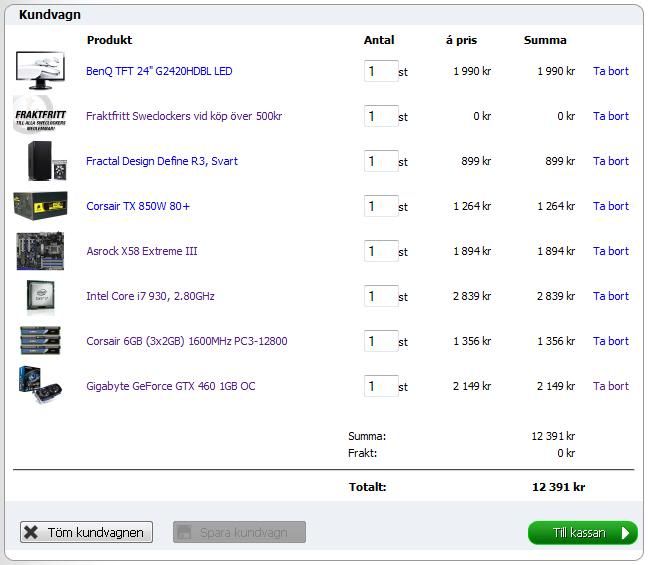Click the Spara kundvagn button
Viewport: 653px width, 565px height.
coord(239,533)
